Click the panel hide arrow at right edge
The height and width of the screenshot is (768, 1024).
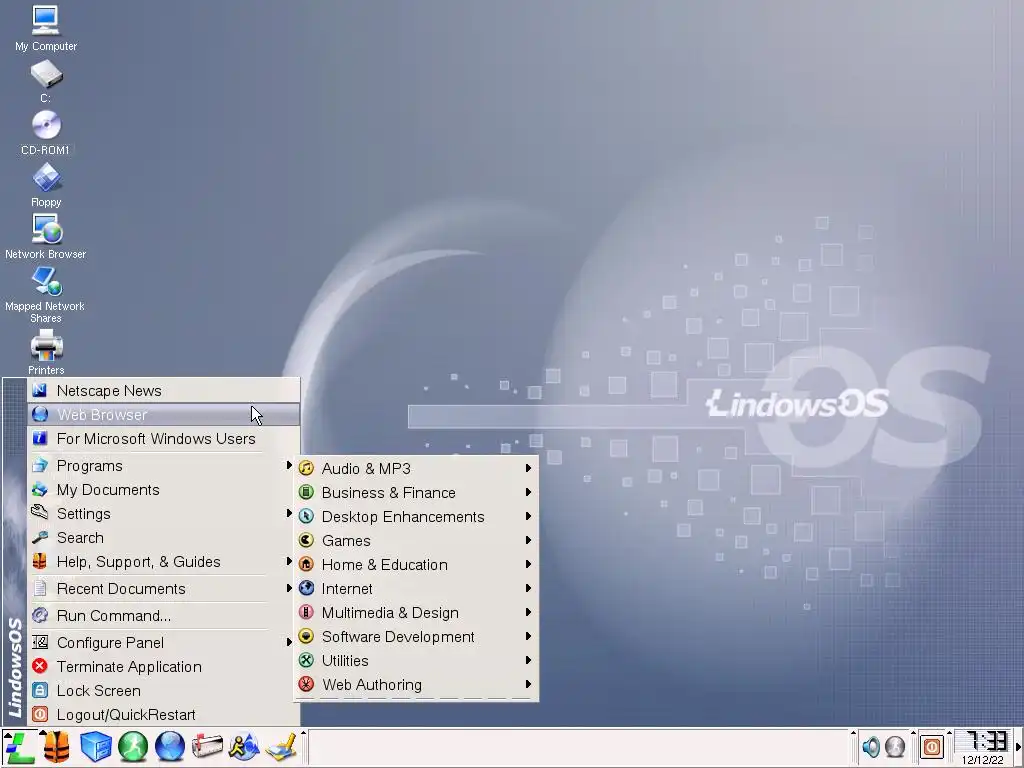[x=1018, y=748]
